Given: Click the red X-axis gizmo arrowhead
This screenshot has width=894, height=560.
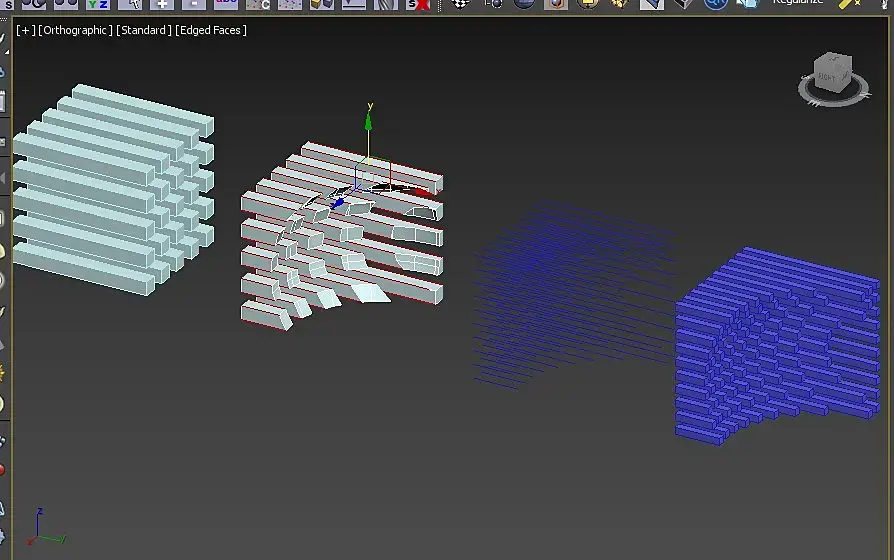Looking at the screenshot, I should [422, 193].
